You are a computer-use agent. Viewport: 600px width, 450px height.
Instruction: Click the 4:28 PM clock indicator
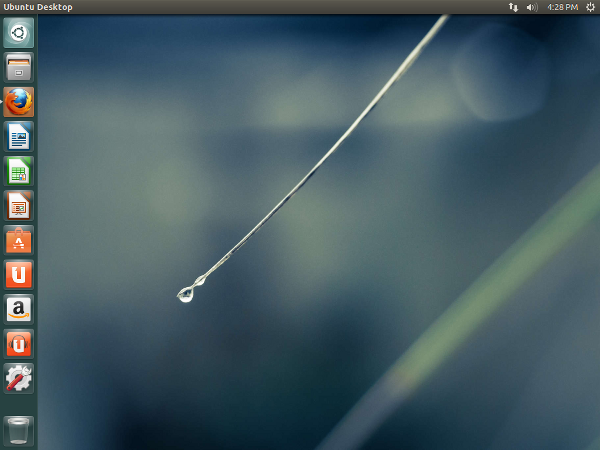coord(562,7)
